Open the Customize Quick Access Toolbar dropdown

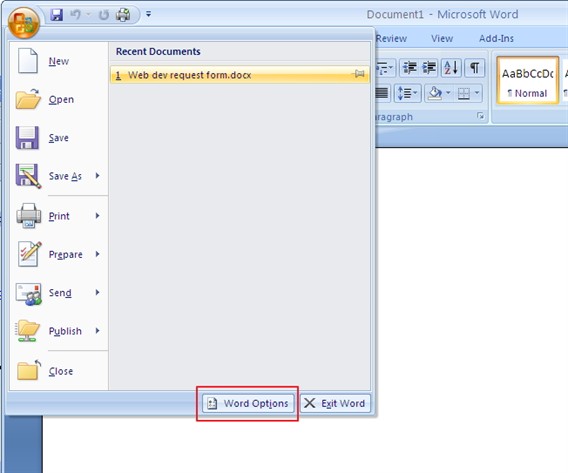[149, 14]
